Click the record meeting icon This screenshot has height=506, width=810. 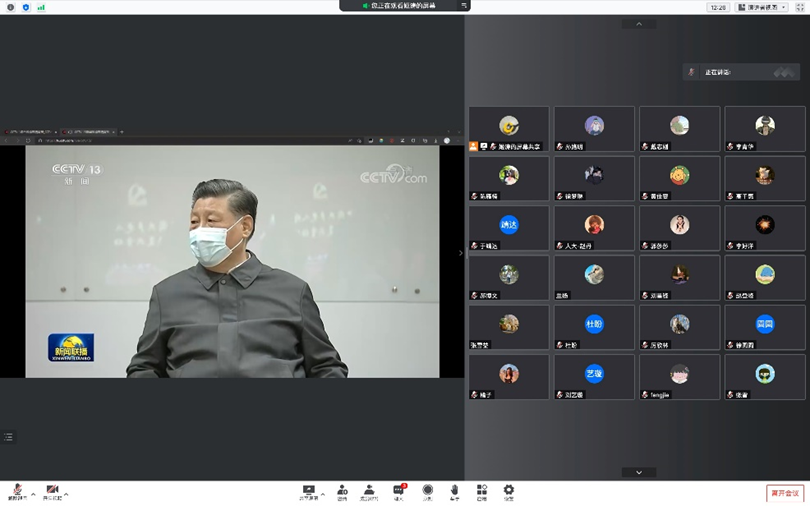click(427, 490)
